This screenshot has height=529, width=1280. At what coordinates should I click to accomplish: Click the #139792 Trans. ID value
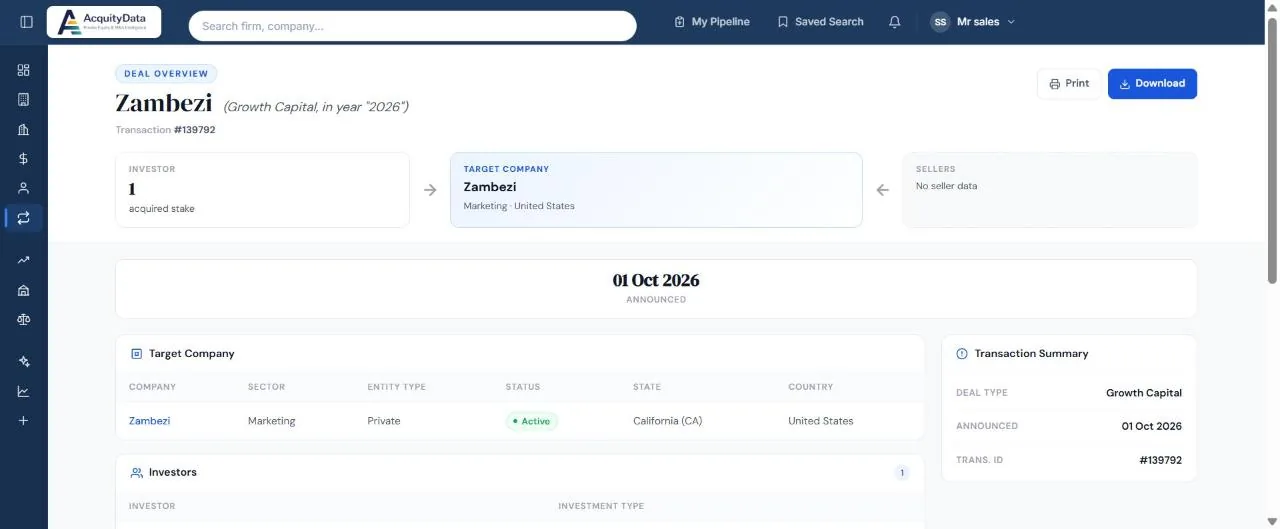coord(1161,461)
